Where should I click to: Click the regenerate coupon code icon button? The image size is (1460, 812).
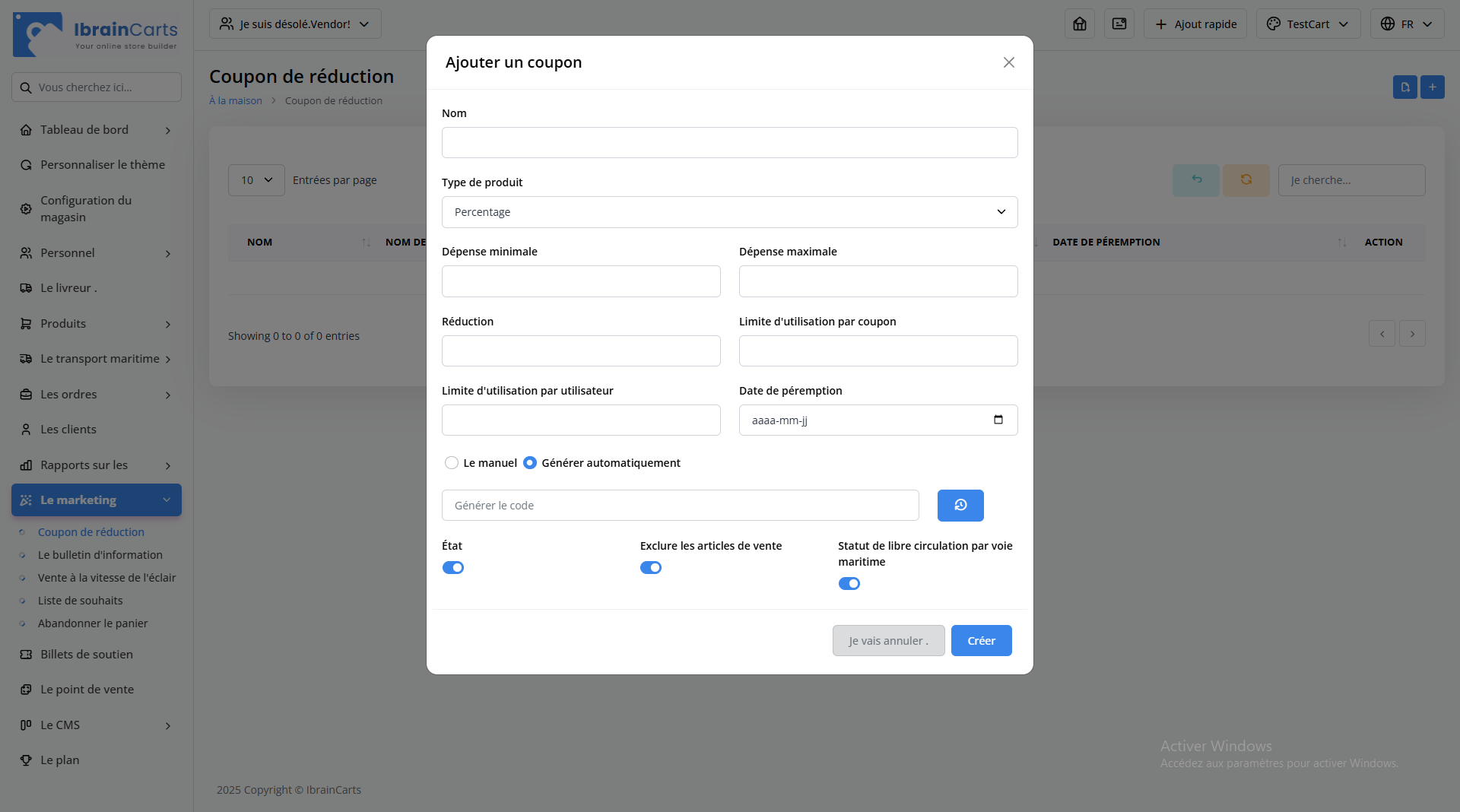960,506
